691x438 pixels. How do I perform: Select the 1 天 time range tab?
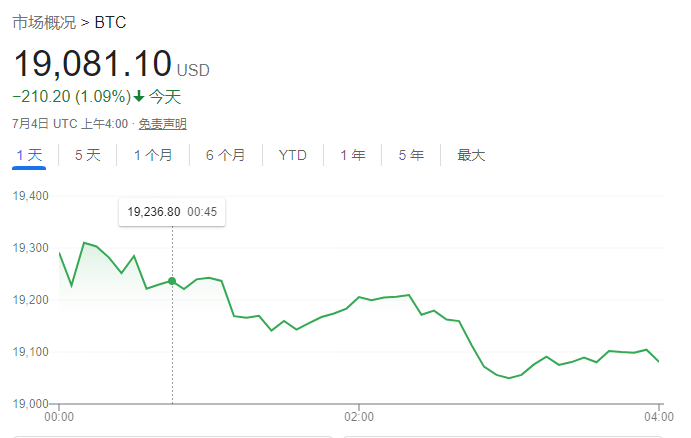29,155
